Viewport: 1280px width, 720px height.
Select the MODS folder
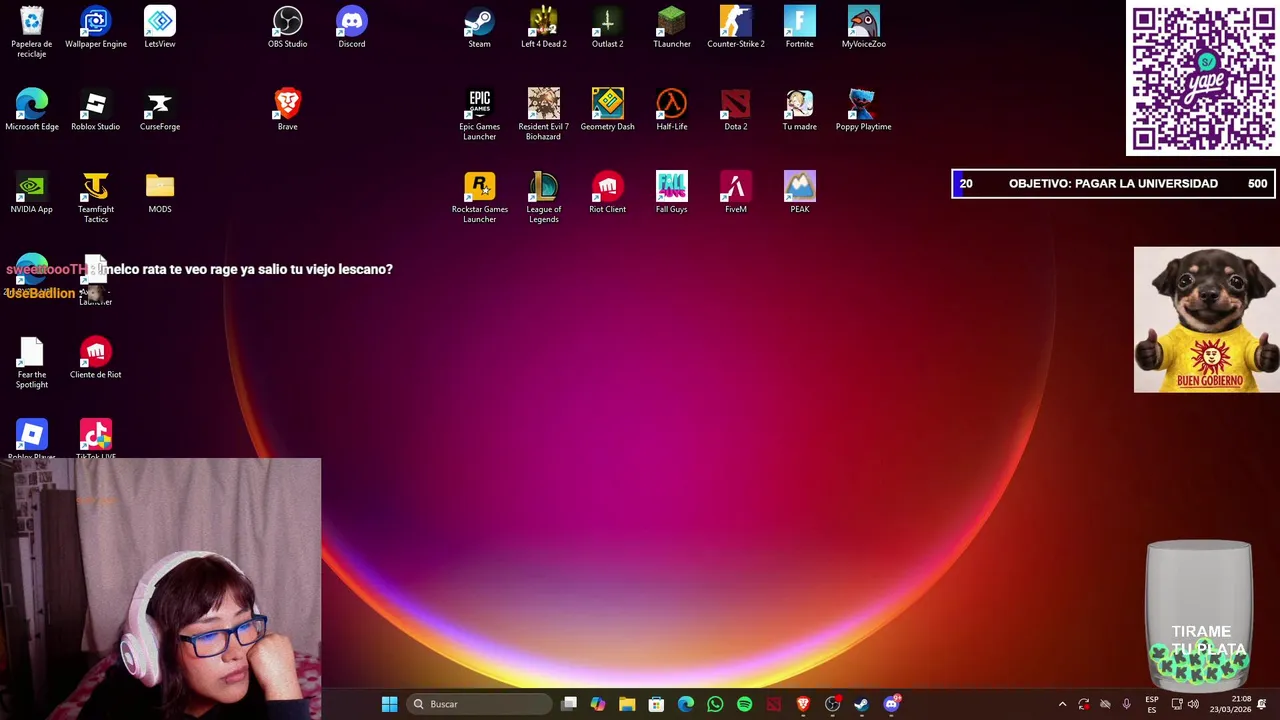tap(160, 193)
